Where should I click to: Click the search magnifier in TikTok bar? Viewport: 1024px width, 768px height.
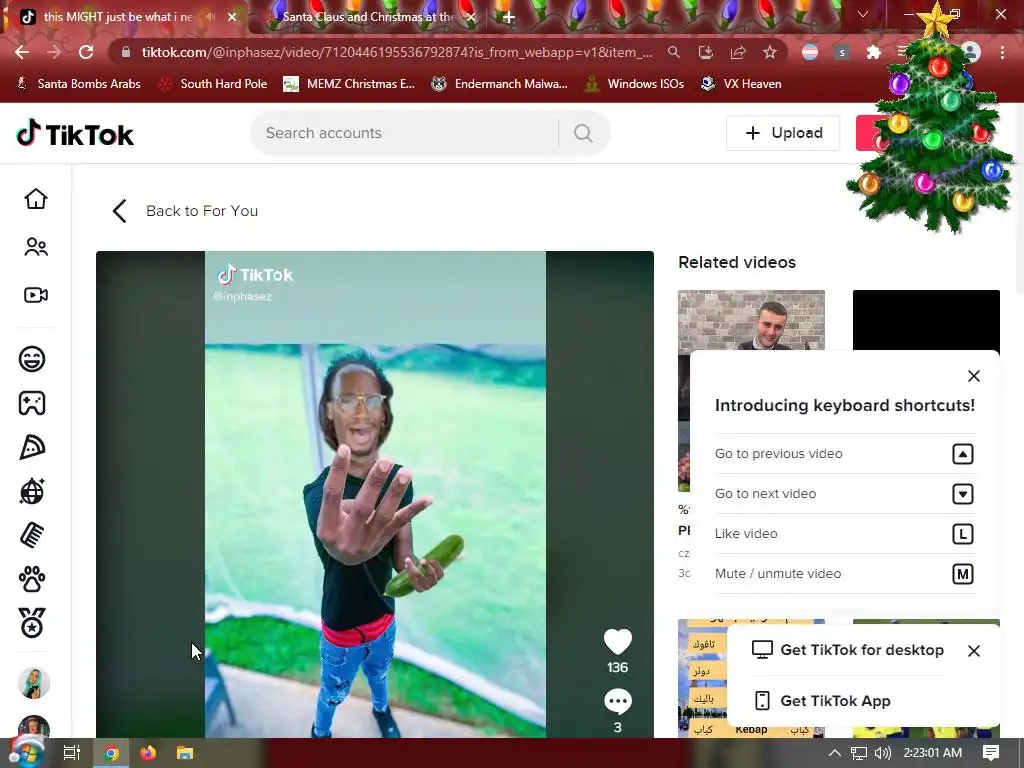pos(583,133)
